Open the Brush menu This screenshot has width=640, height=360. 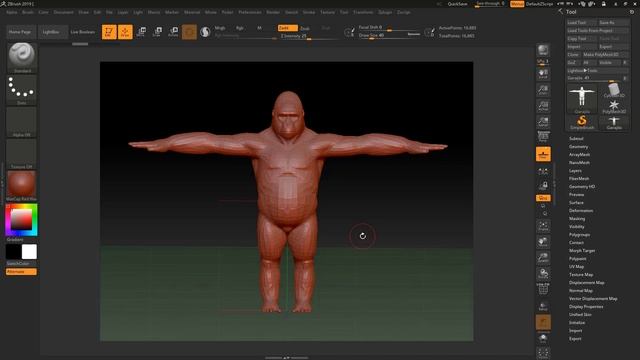point(28,12)
